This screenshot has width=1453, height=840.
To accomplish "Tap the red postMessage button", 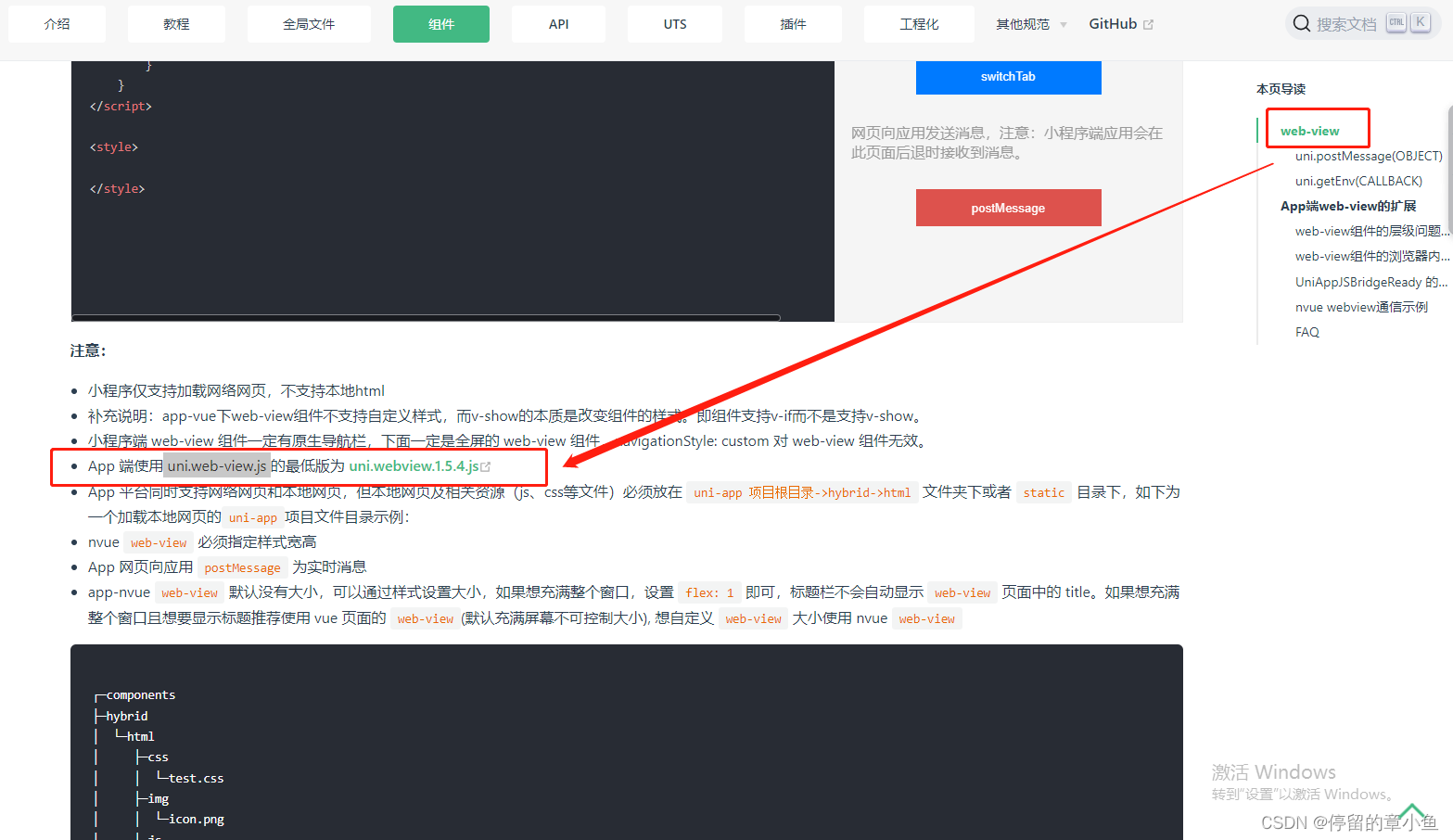I will pos(1008,208).
